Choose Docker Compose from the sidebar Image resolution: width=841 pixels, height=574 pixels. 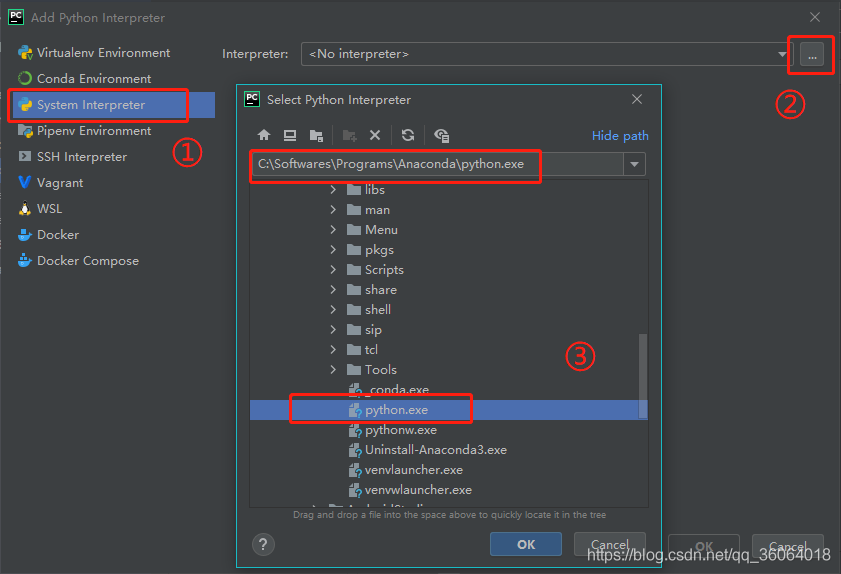click(x=88, y=260)
